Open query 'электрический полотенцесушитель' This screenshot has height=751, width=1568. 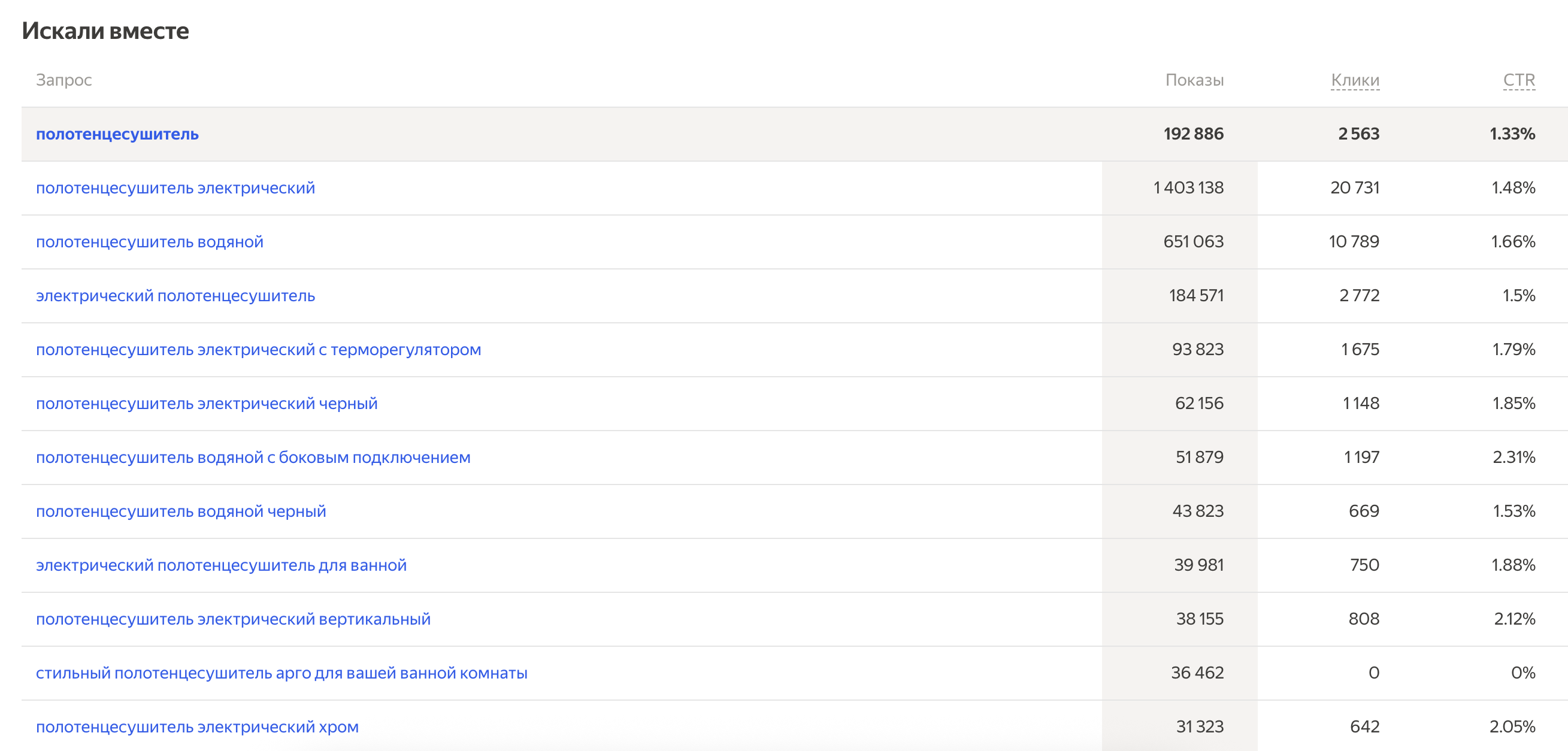(x=175, y=296)
